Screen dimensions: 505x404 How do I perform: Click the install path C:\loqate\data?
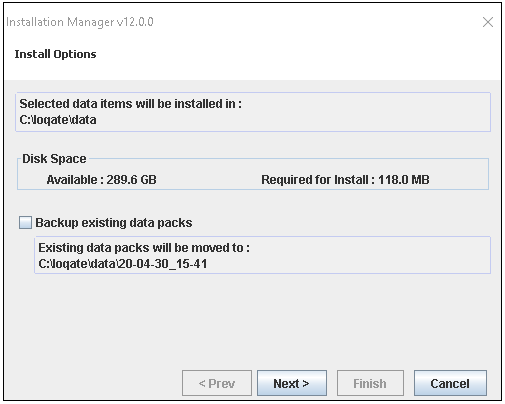[x=58, y=120]
